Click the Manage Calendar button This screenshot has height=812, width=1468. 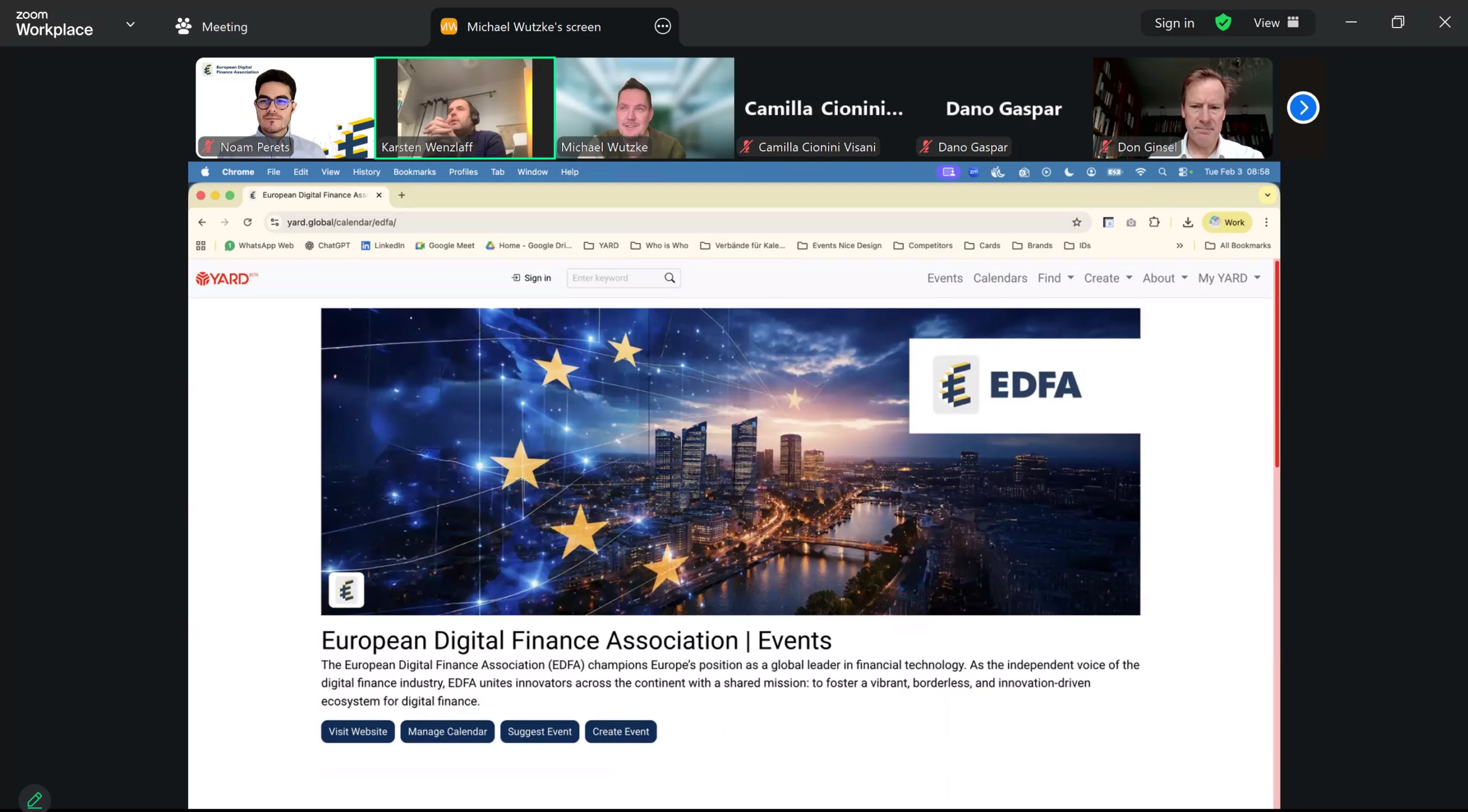[447, 731]
